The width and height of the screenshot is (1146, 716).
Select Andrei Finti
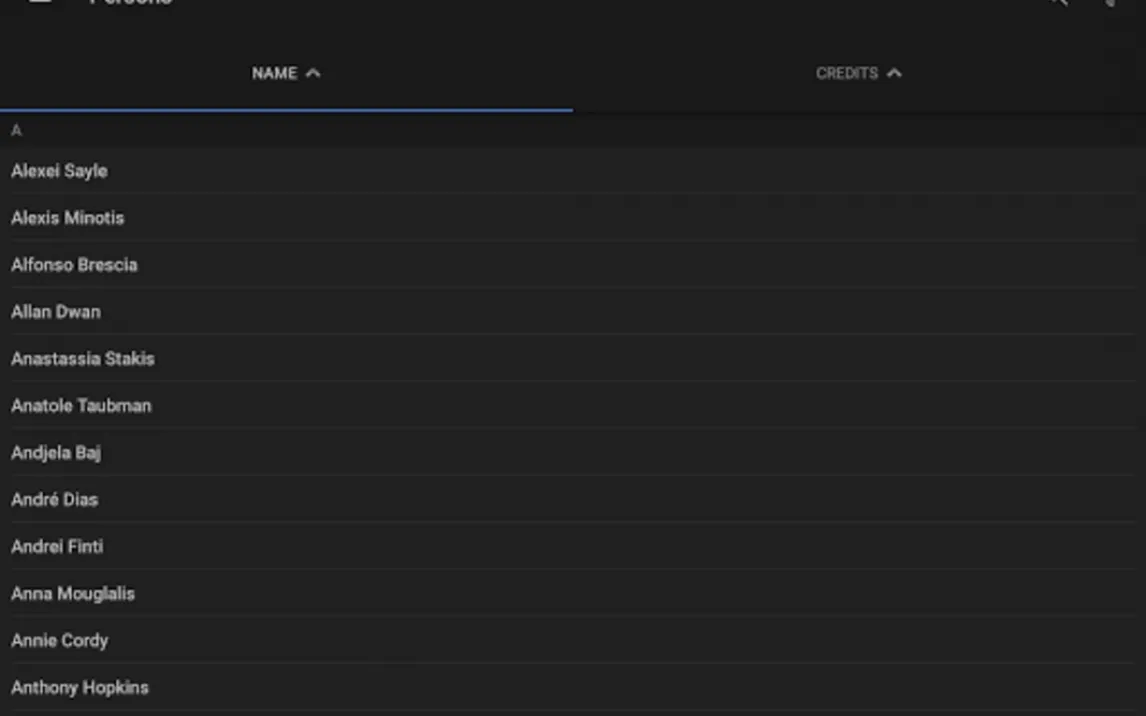[x=57, y=547]
